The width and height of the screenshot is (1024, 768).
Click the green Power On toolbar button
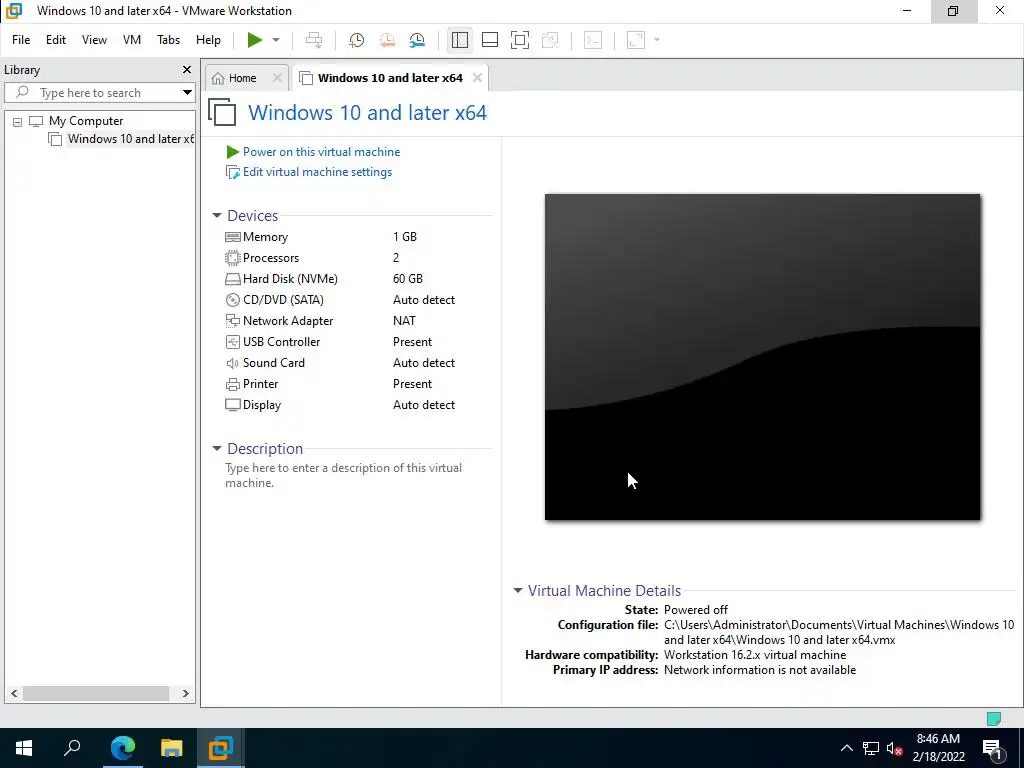(255, 40)
